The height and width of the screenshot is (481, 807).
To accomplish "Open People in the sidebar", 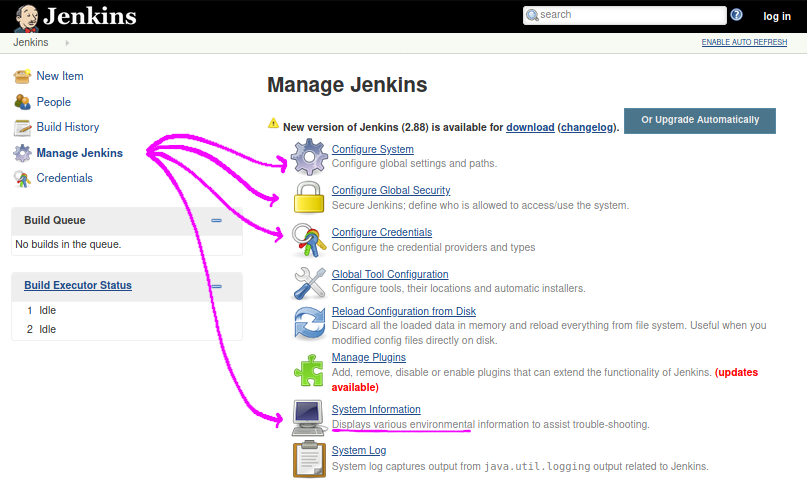I will coord(54,102).
